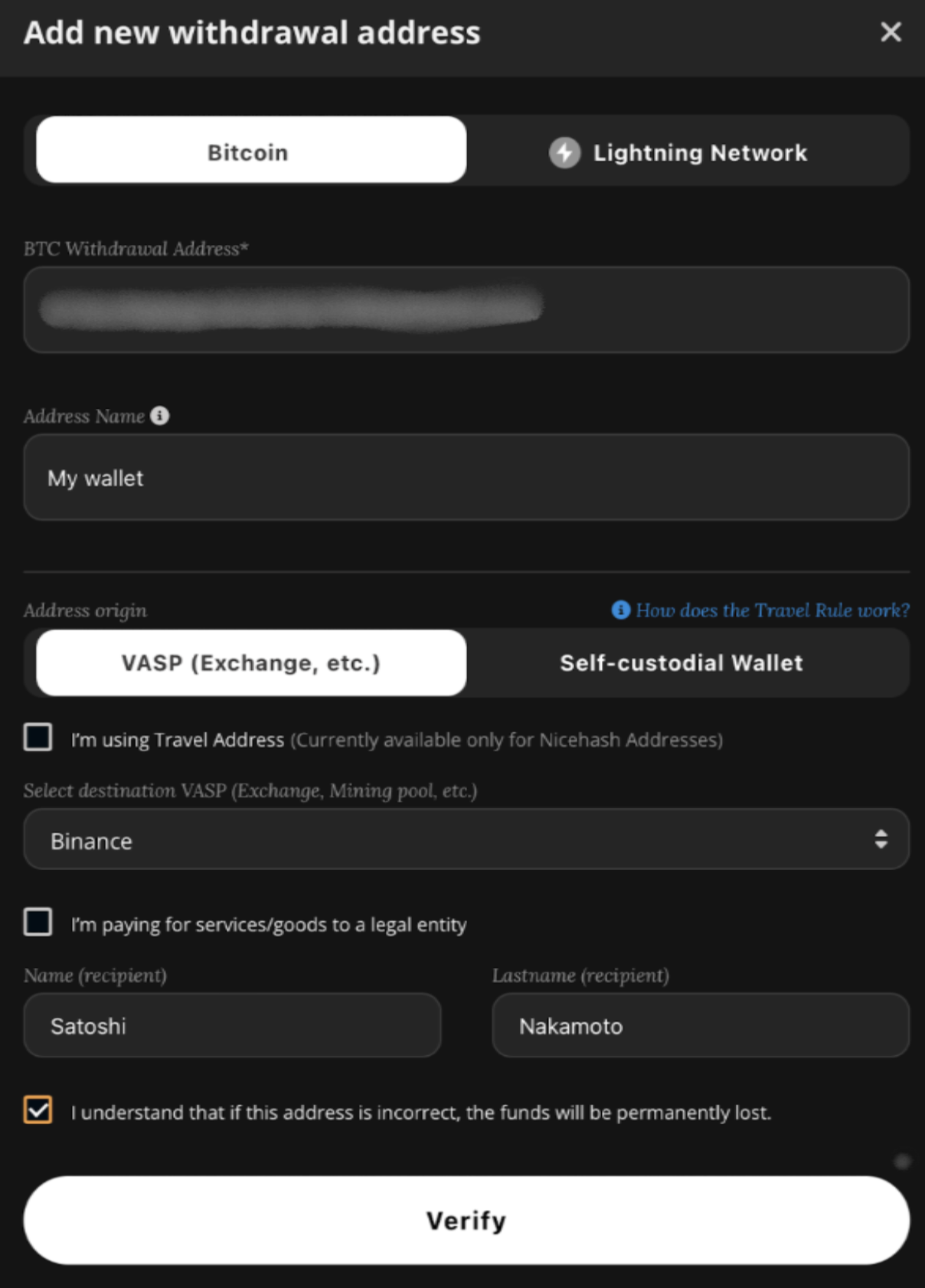Choose Self-custodial Wallet as address origin
This screenshot has height=1288, width=925.
(x=681, y=662)
